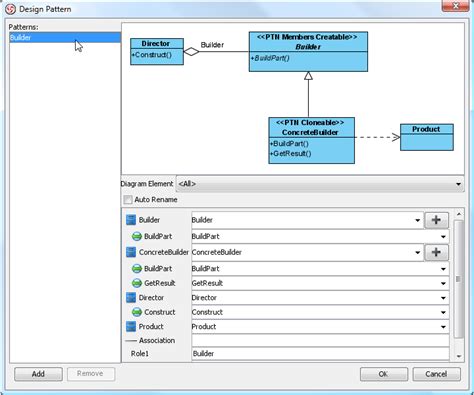
Task: Click the operation icon for BuildPart under Builder
Action: pyautogui.click(x=137, y=236)
